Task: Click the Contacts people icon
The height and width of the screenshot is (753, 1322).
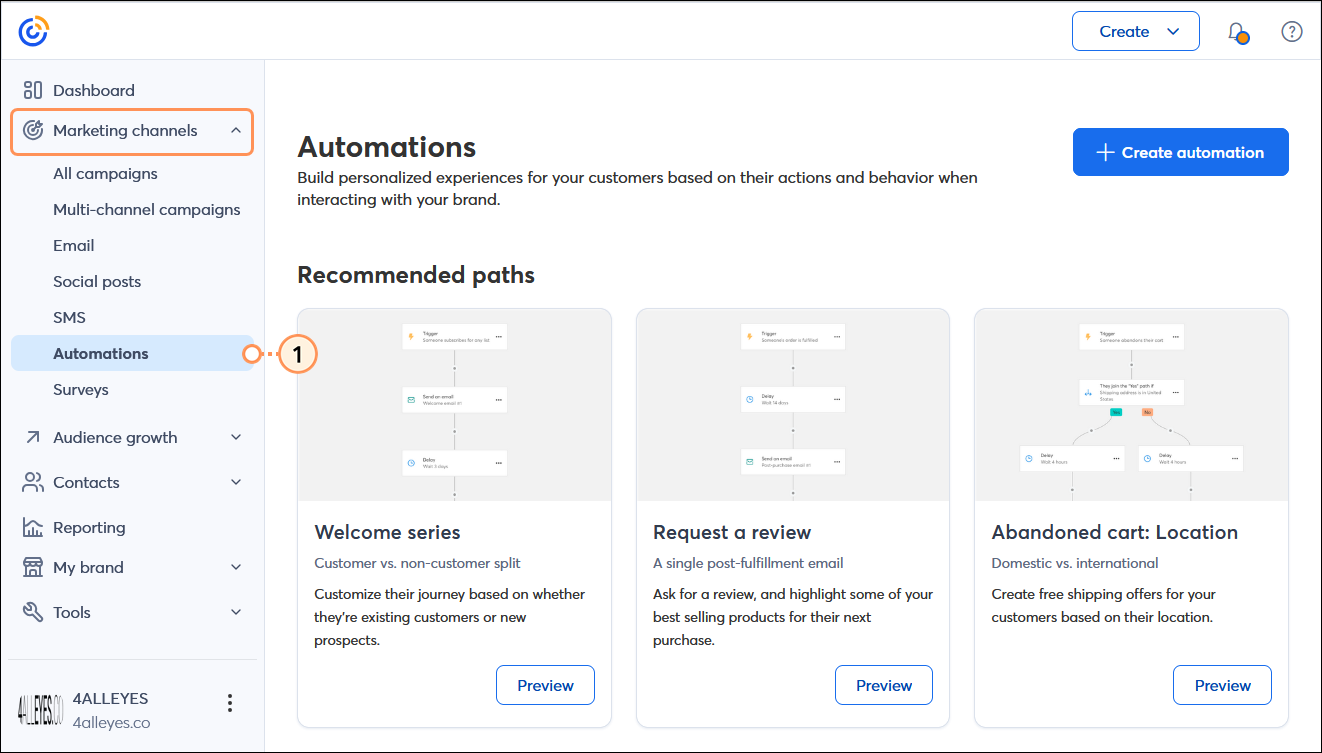Action: (x=33, y=483)
